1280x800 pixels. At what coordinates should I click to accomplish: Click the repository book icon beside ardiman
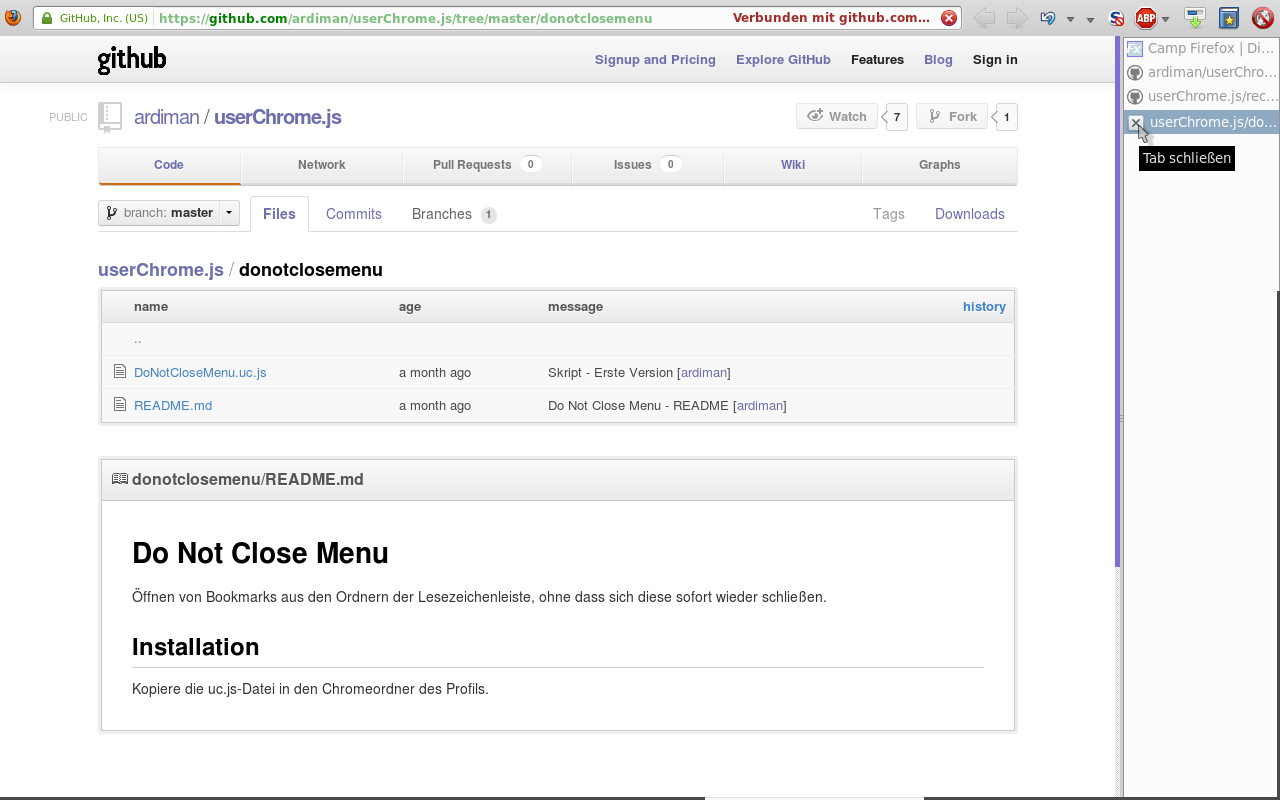(110, 117)
